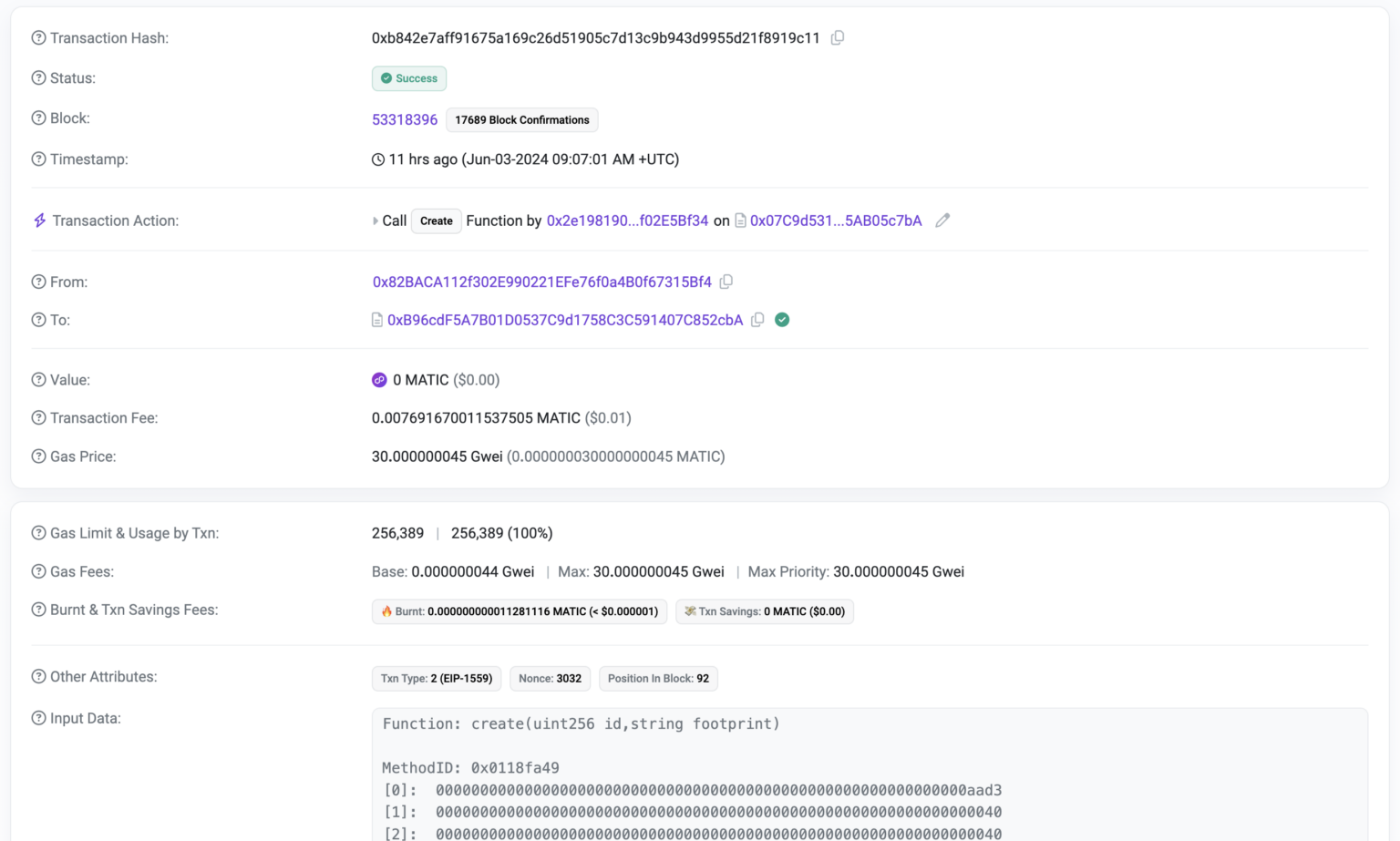The image size is (1400, 841).
Task: Click the Create tag in Transaction Action
Action: [x=436, y=221]
